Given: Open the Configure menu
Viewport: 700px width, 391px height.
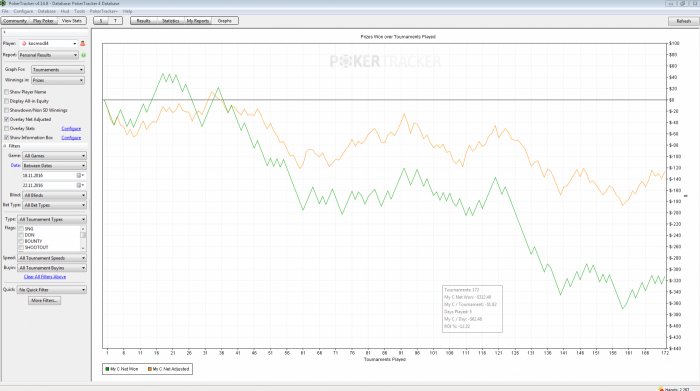Looking at the screenshot, I should (23, 11).
